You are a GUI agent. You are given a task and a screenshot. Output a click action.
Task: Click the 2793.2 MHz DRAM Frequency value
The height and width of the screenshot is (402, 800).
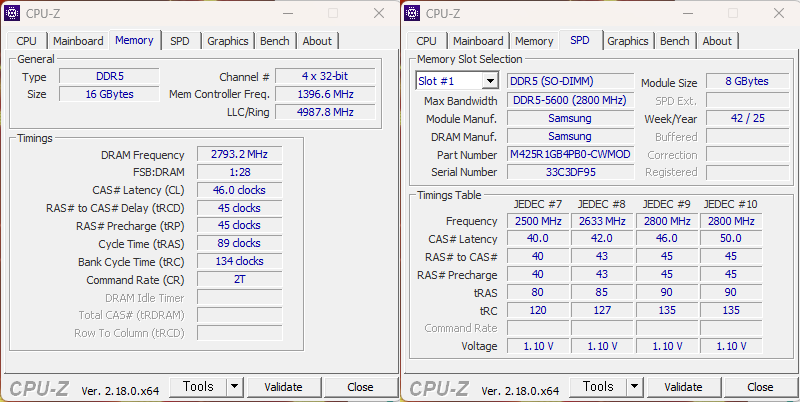pos(239,155)
